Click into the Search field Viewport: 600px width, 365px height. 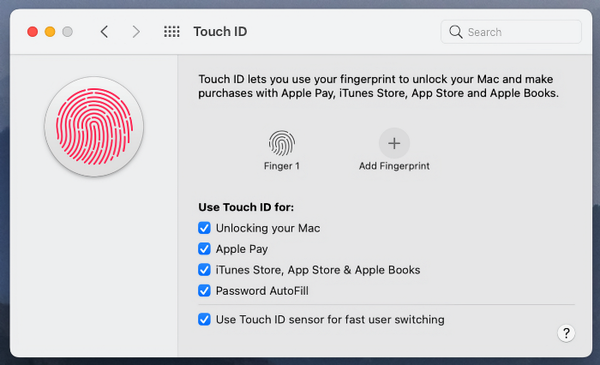(511, 32)
